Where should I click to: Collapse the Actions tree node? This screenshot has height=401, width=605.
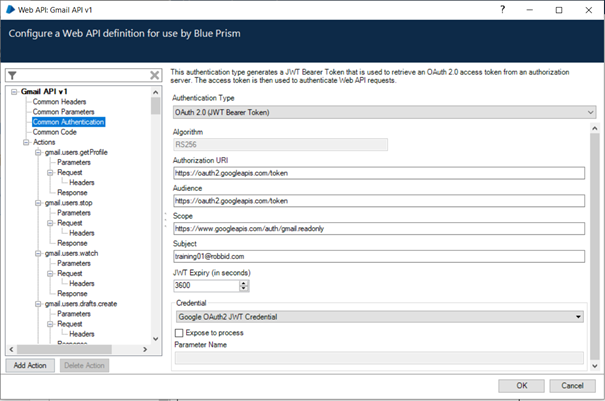(25, 142)
